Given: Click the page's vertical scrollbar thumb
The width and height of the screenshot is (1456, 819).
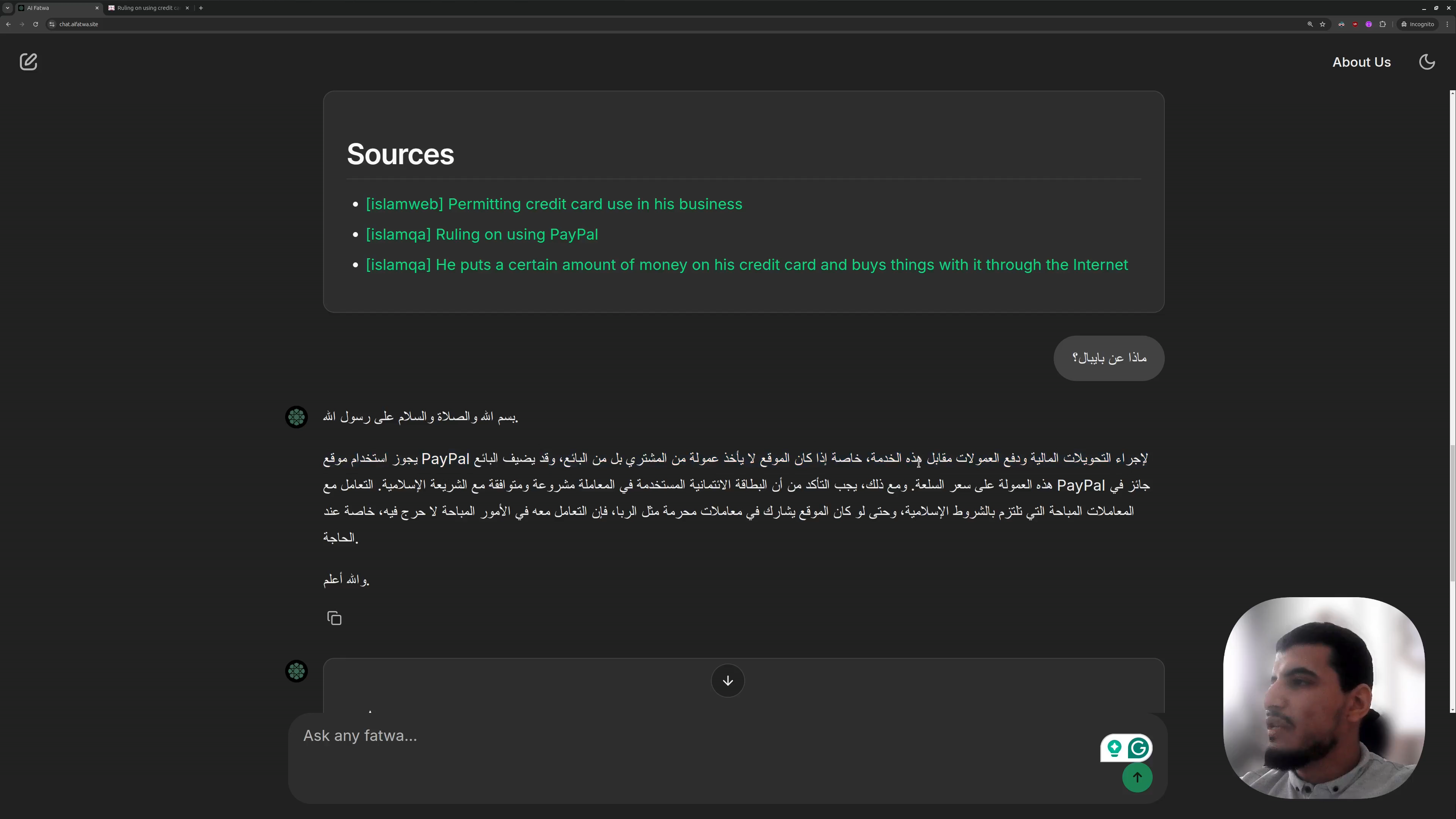Looking at the screenshot, I should click(1452, 511).
